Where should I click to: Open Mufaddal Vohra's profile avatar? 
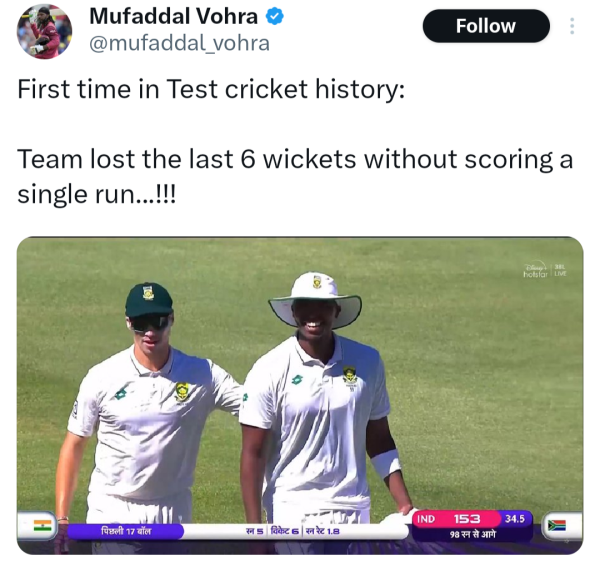[x=44, y=31]
